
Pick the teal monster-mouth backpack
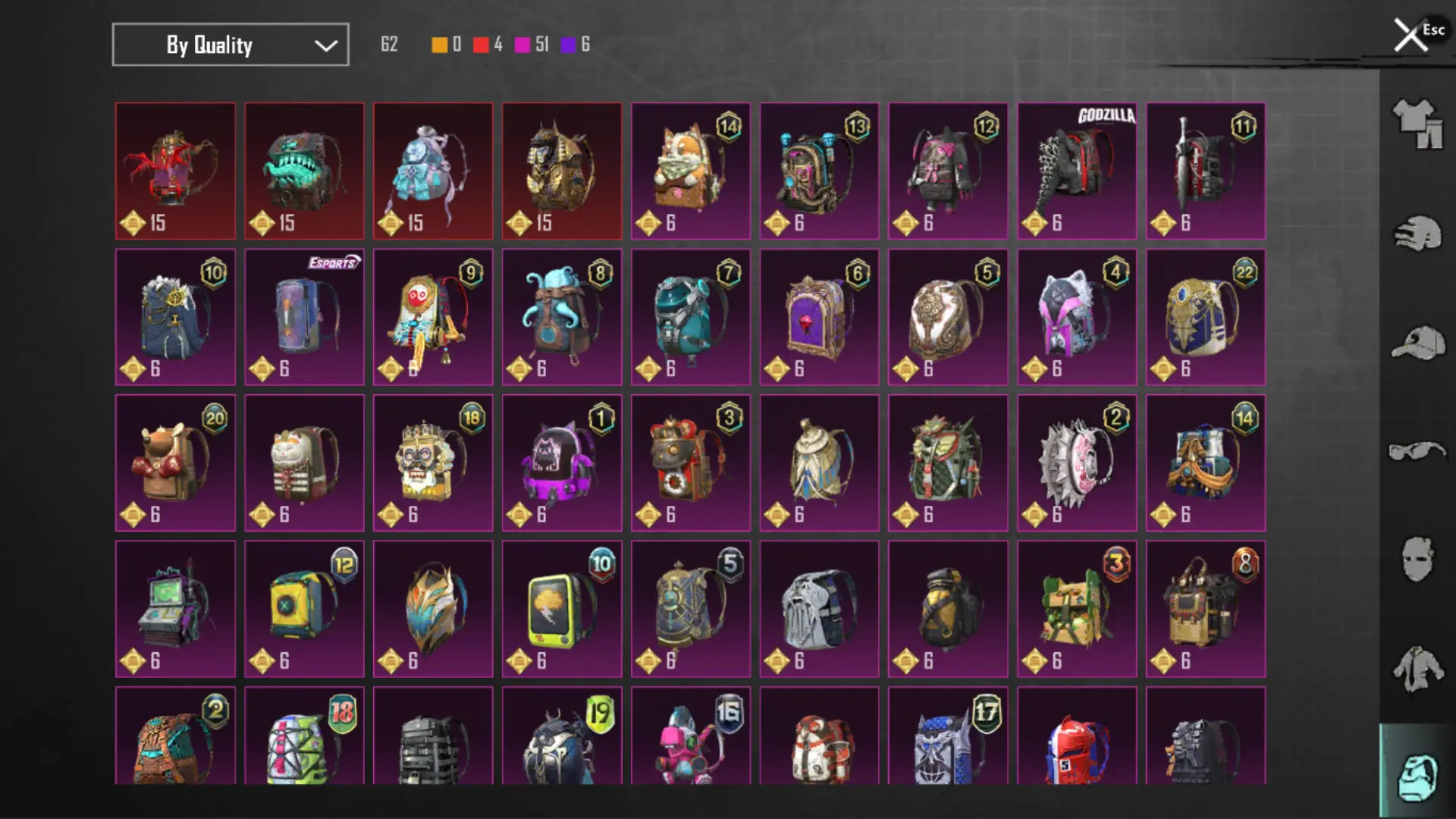click(304, 171)
